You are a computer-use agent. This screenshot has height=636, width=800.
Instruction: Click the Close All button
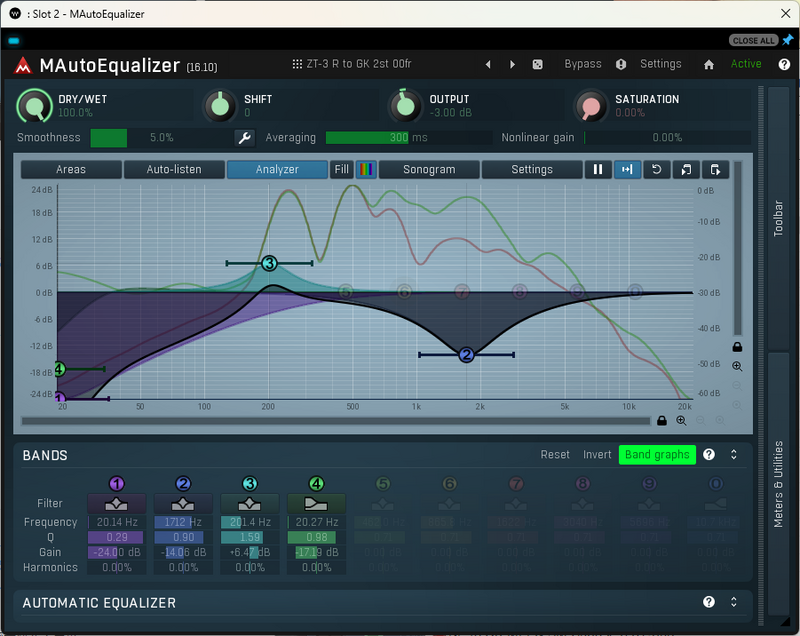(x=753, y=40)
